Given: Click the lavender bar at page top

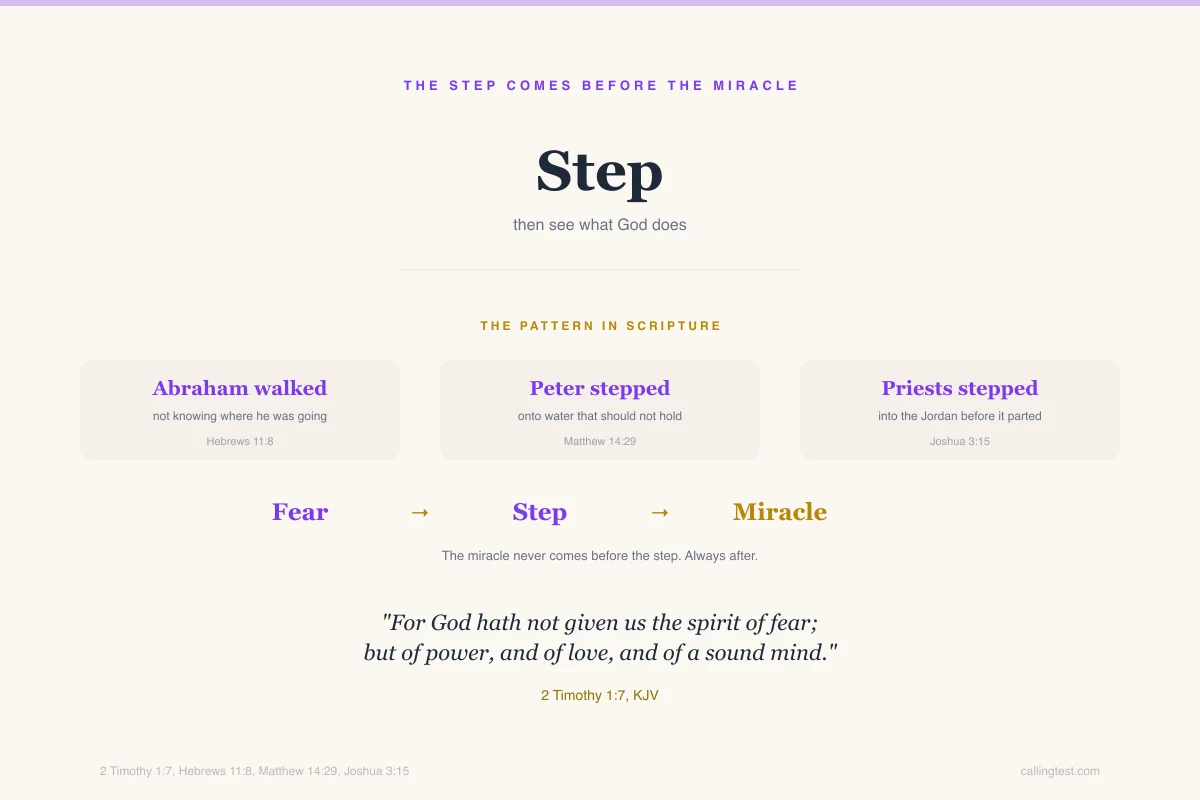Looking at the screenshot, I should (600, 3).
